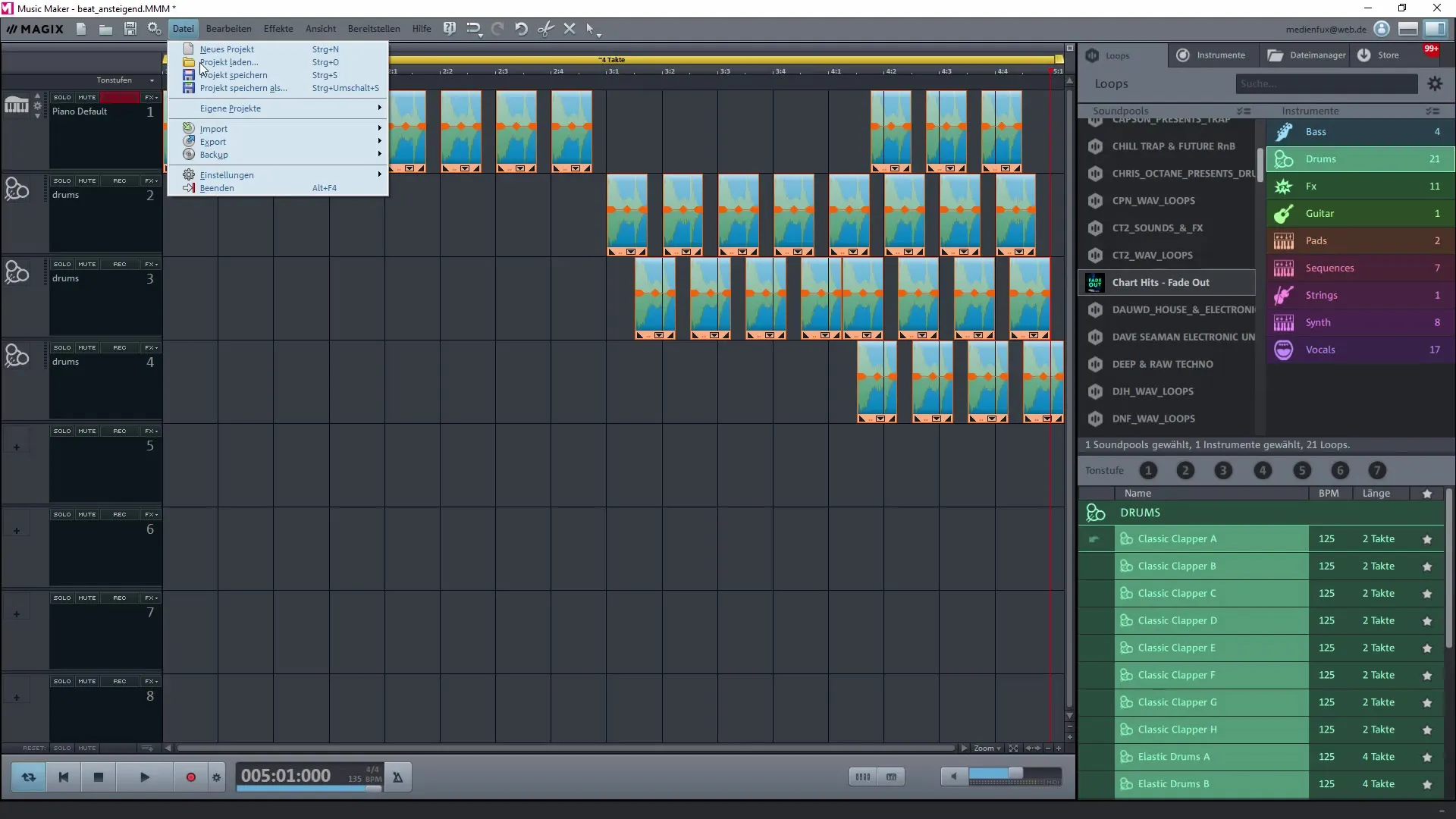Expand the Import submenu
Image resolution: width=1456 pixels, height=819 pixels.
tap(278, 129)
